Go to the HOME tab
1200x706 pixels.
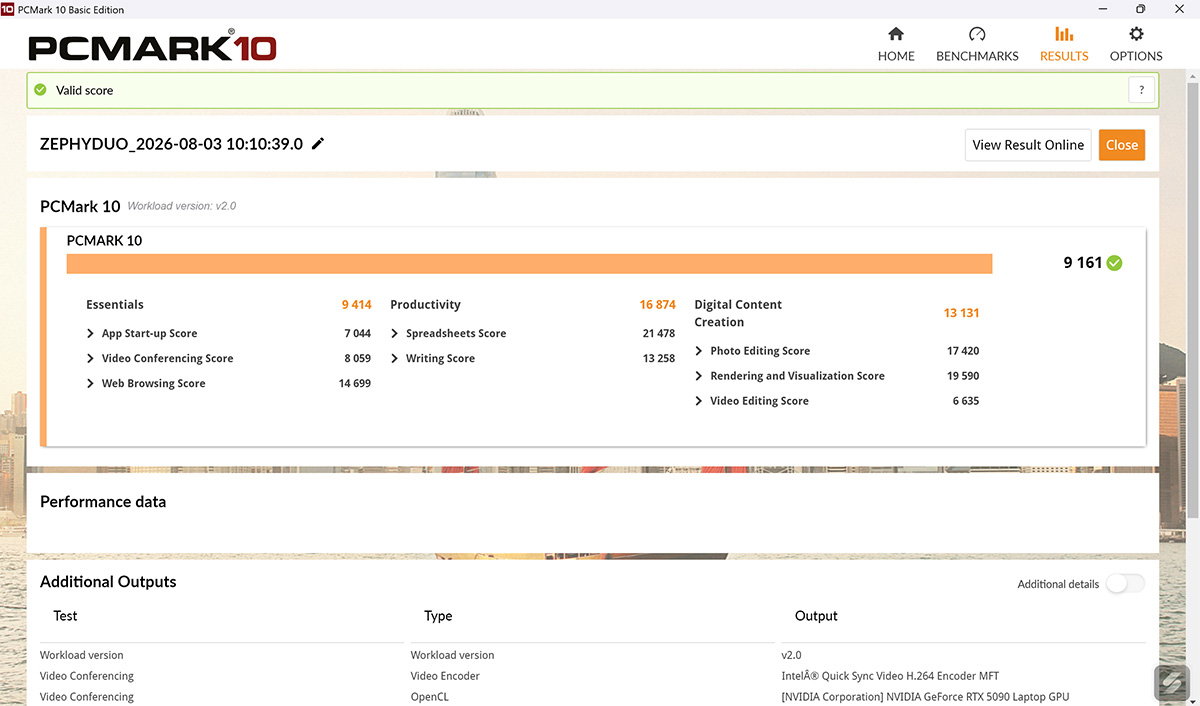(x=896, y=56)
